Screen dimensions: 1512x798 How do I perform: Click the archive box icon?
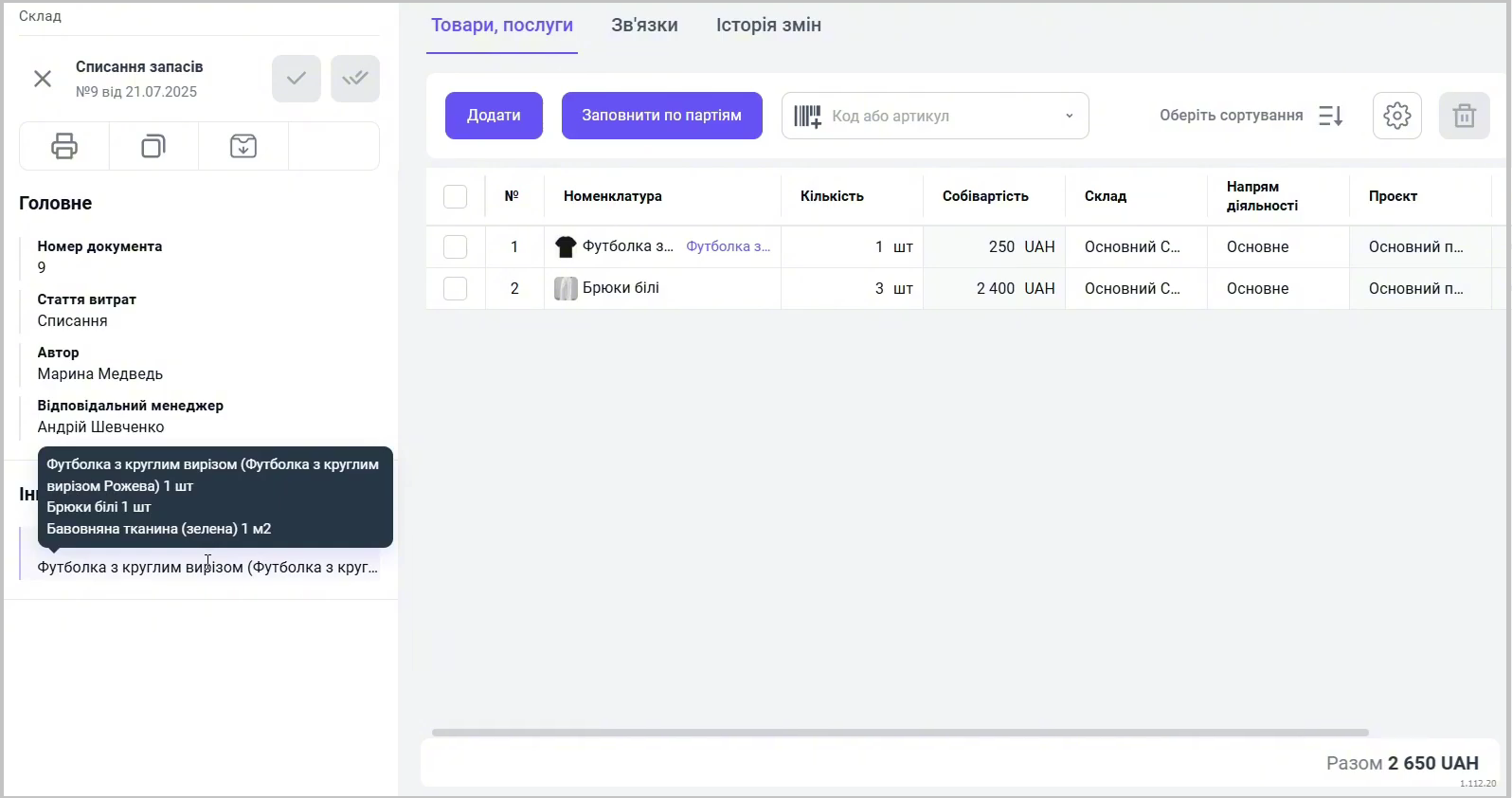(243, 146)
